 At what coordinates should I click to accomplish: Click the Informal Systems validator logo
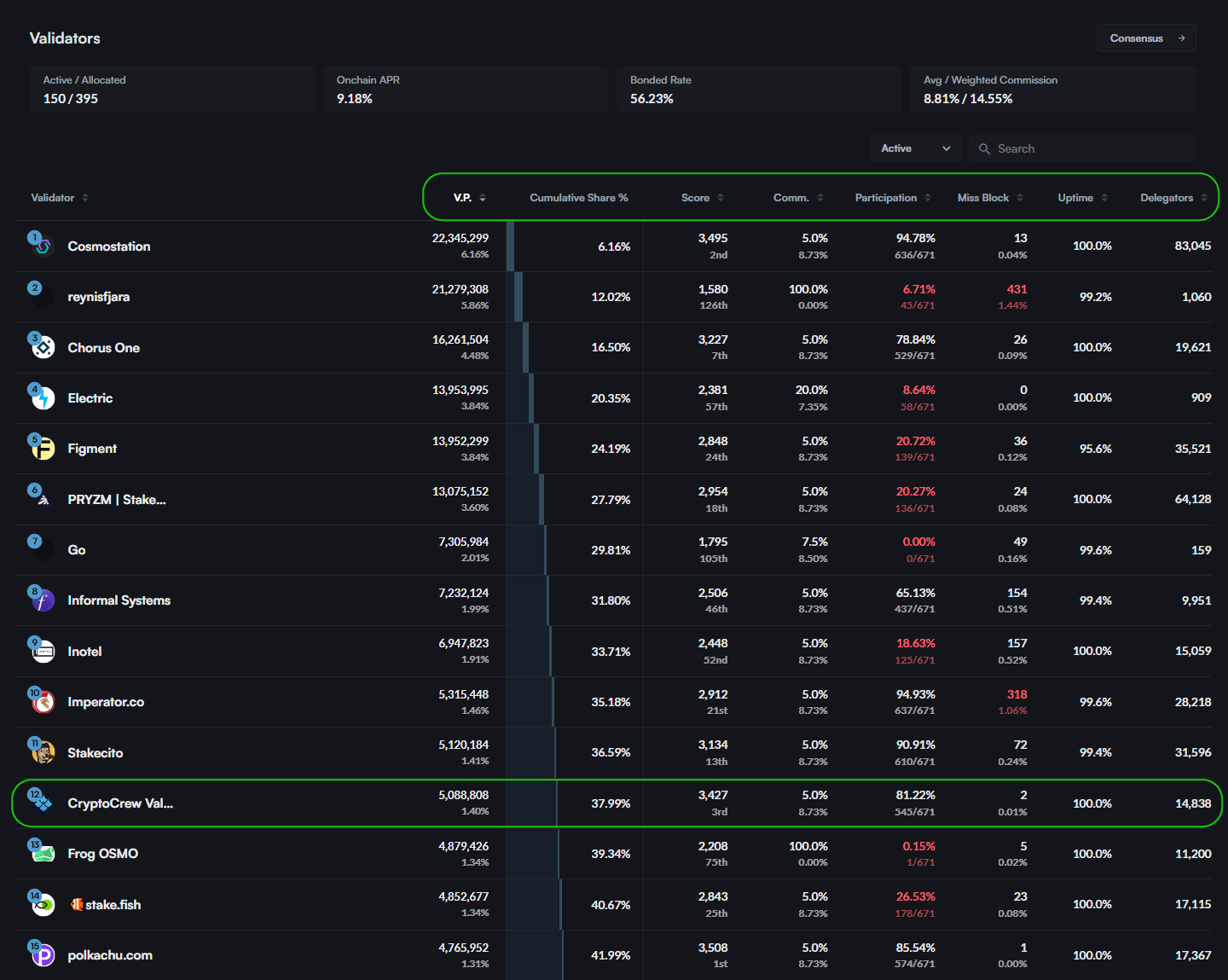click(x=43, y=600)
